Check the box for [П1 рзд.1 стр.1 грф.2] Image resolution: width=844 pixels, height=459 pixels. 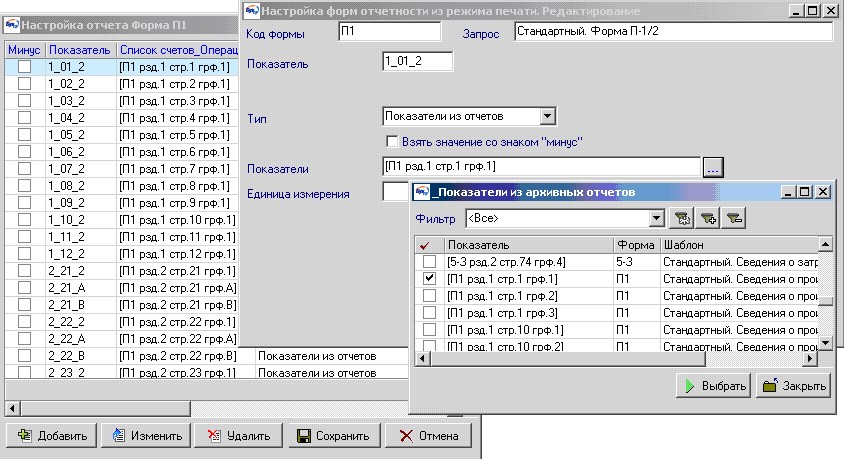pyautogui.click(x=429, y=296)
